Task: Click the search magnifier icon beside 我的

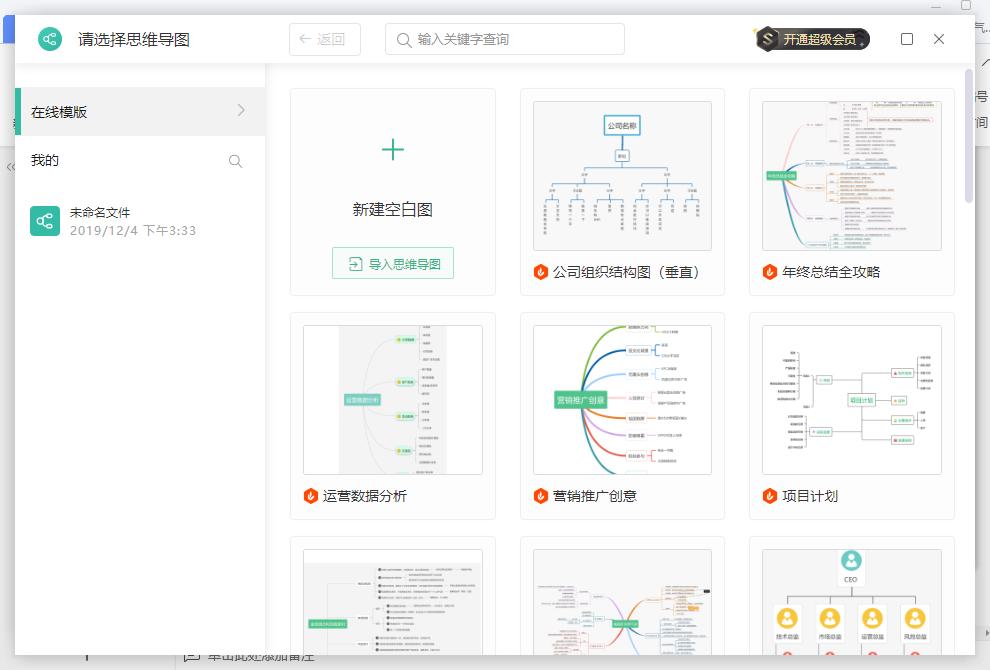Action: (x=236, y=160)
